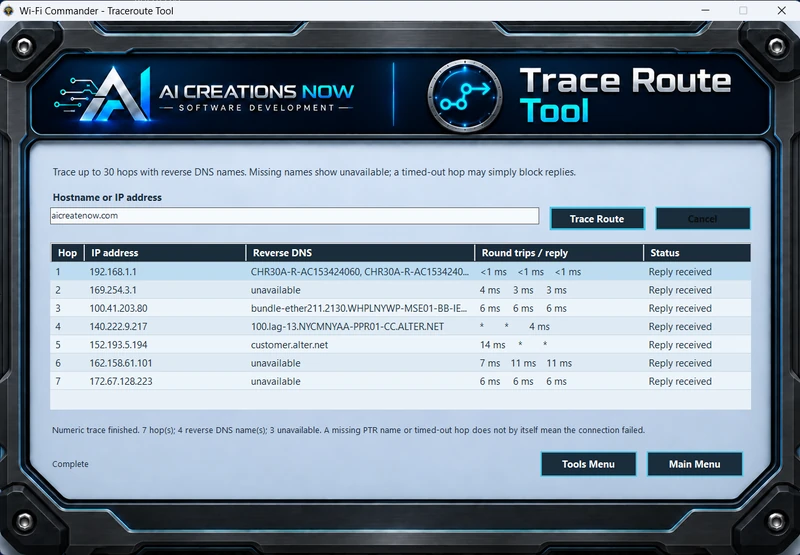Open the Tools Menu
Viewport: 800px width, 555px height.
click(588, 464)
